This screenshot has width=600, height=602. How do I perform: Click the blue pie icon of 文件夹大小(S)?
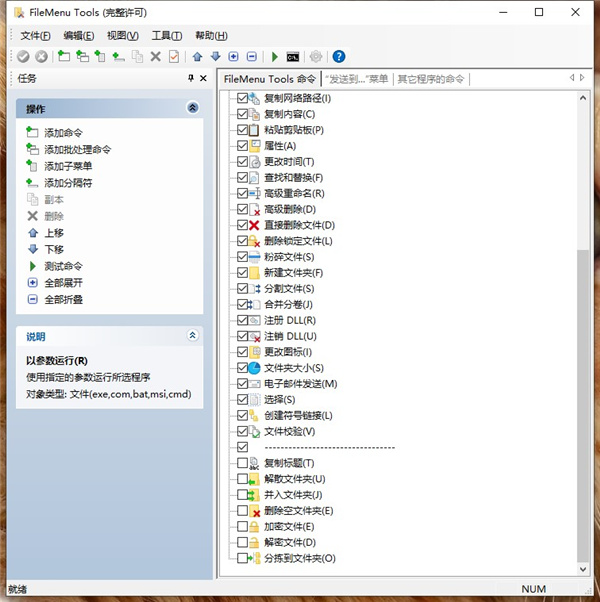[x=254, y=368]
